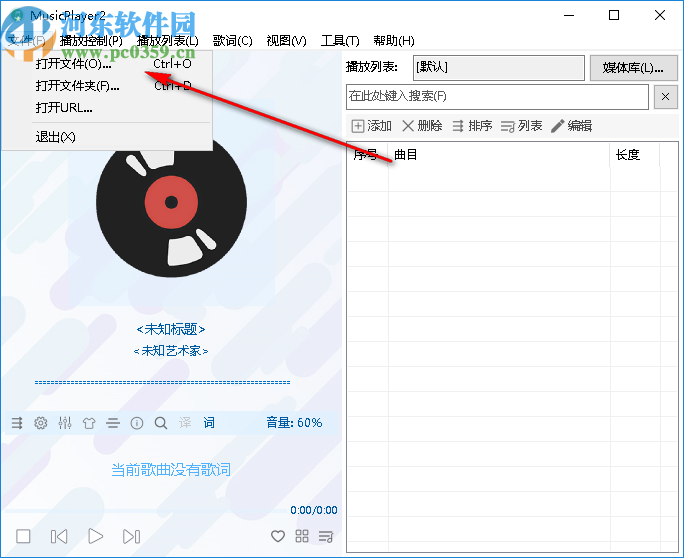The width and height of the screenshot is (684, 558).
Task: Add the song to favorites with the heart icon
Action: click(278, 536)
